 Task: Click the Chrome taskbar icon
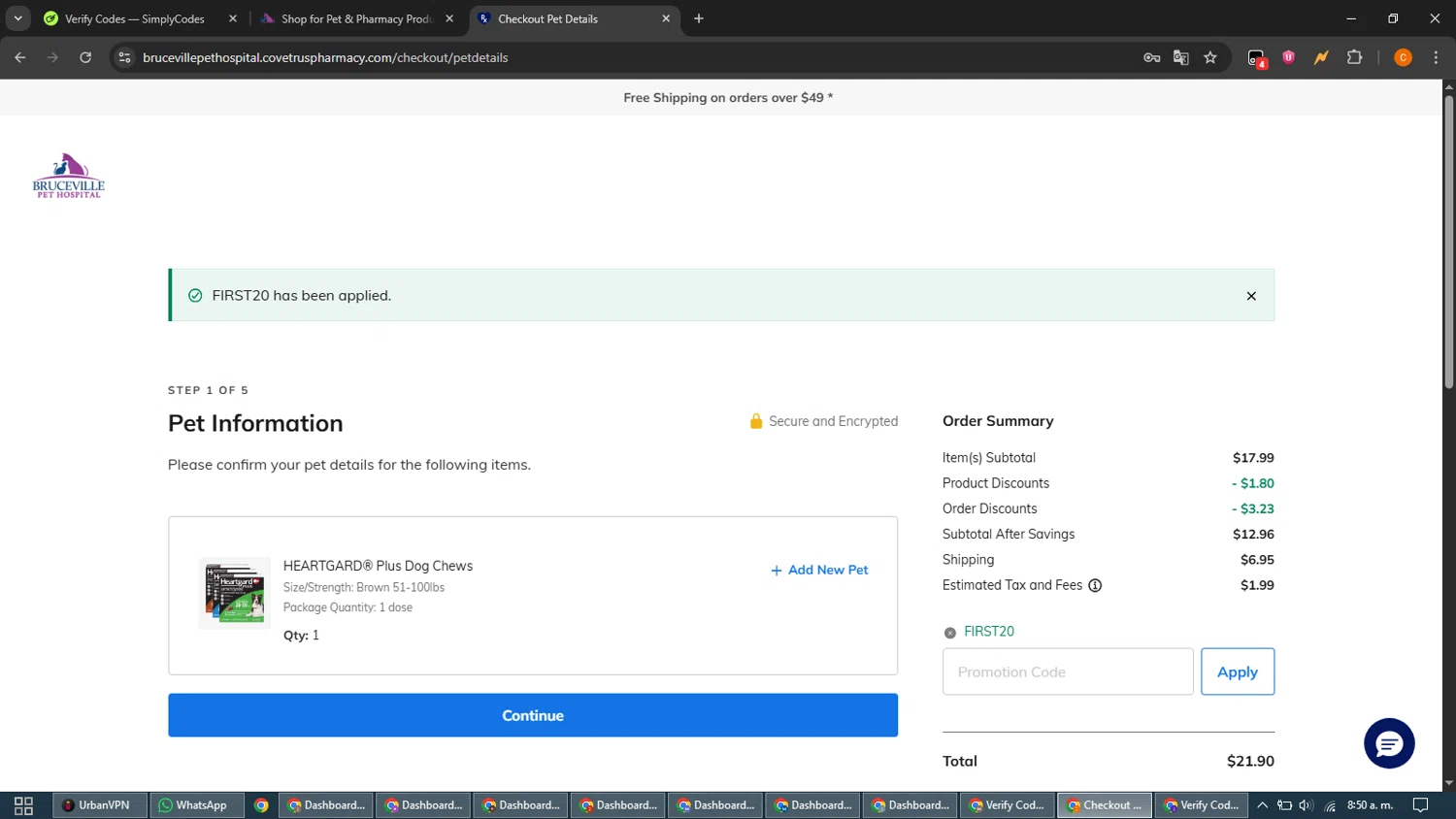coord(261,805)
